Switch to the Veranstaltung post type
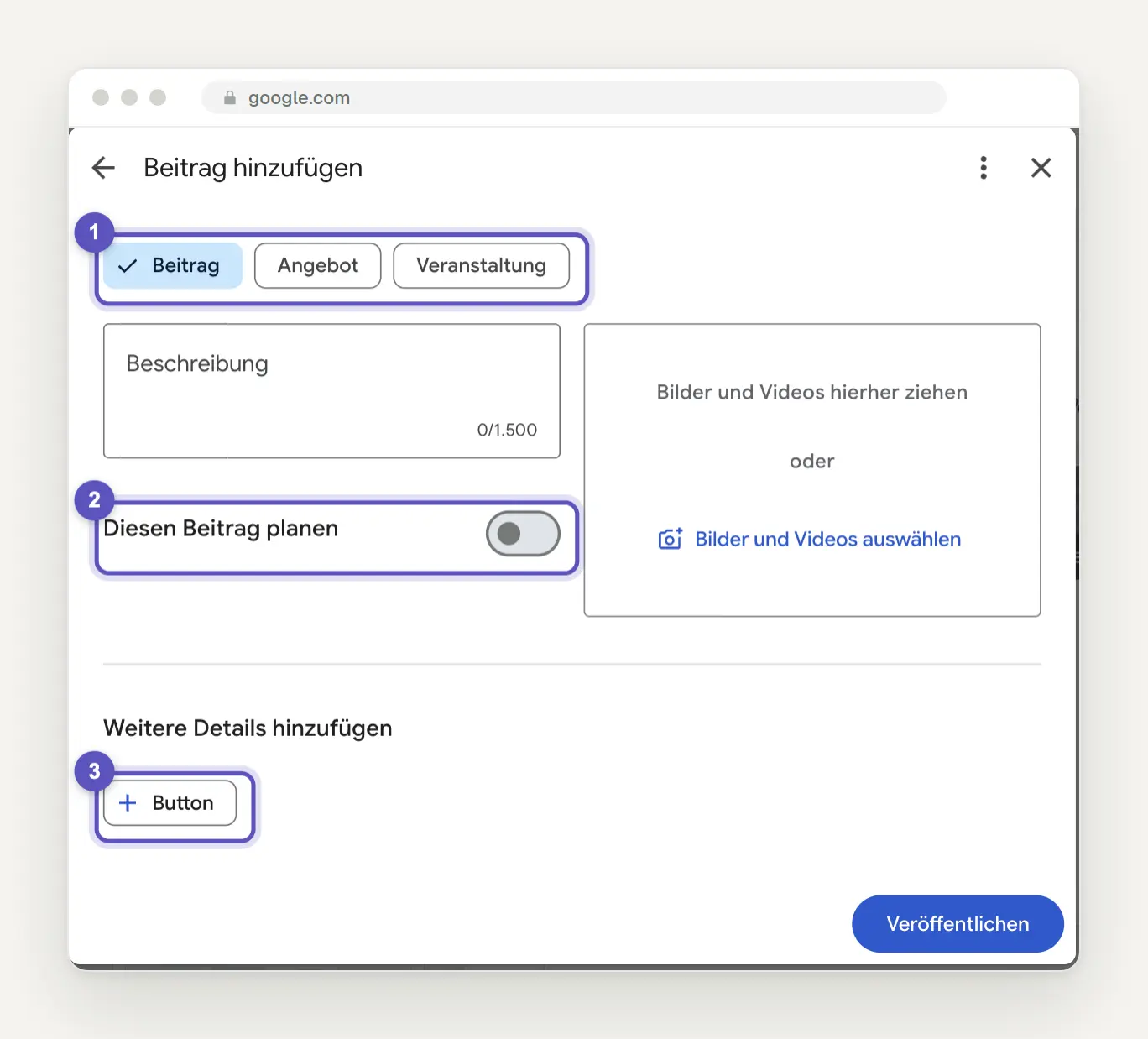Viewport: 1148px width, 1039px height. point(481,266)
